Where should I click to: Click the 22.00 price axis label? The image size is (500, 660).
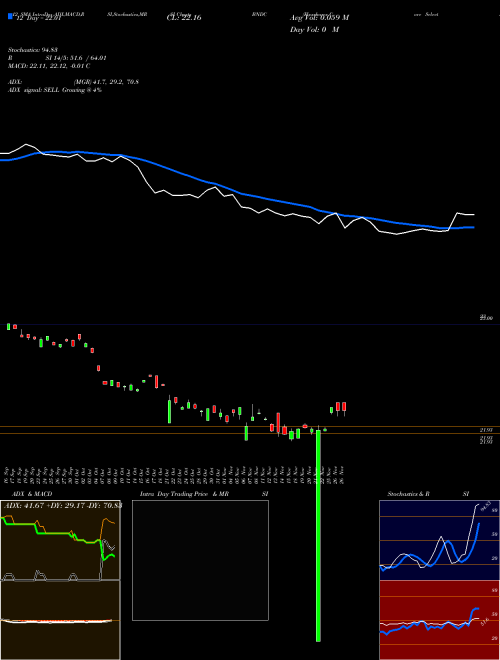[x=486, y=318]
